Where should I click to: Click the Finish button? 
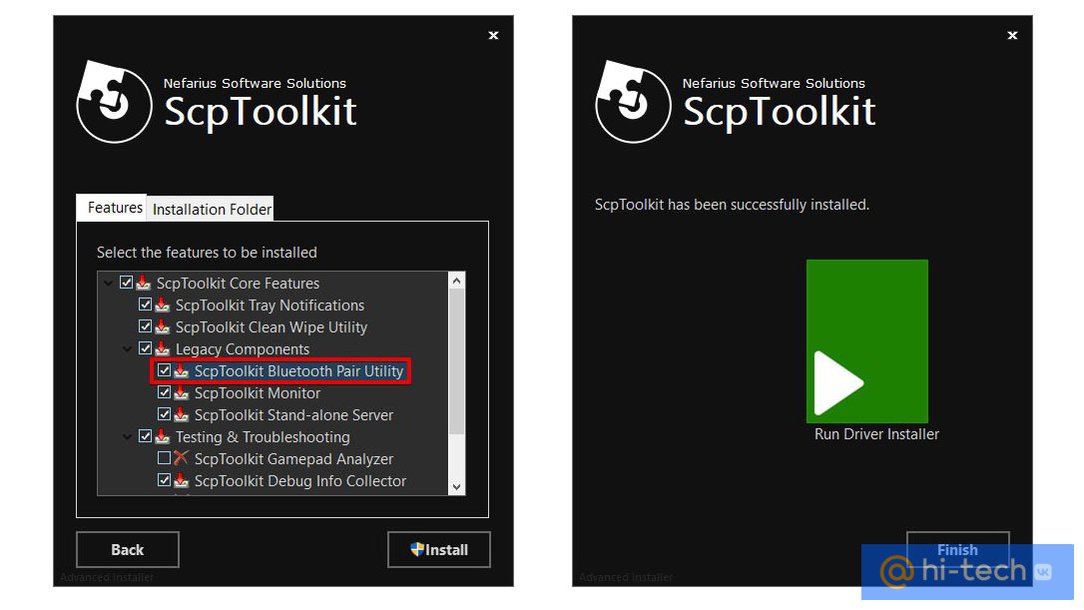click(x=957, y=550)
